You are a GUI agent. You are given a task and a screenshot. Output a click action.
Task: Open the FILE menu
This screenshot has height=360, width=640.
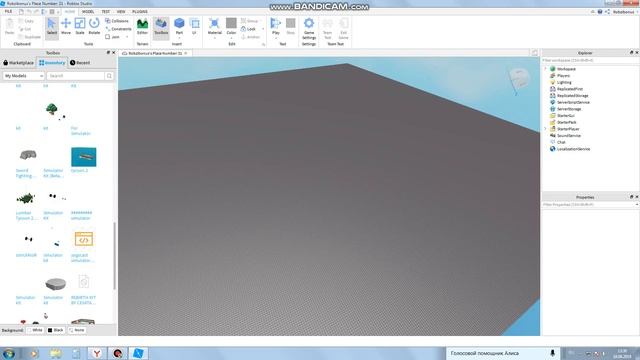click(8, 12)
